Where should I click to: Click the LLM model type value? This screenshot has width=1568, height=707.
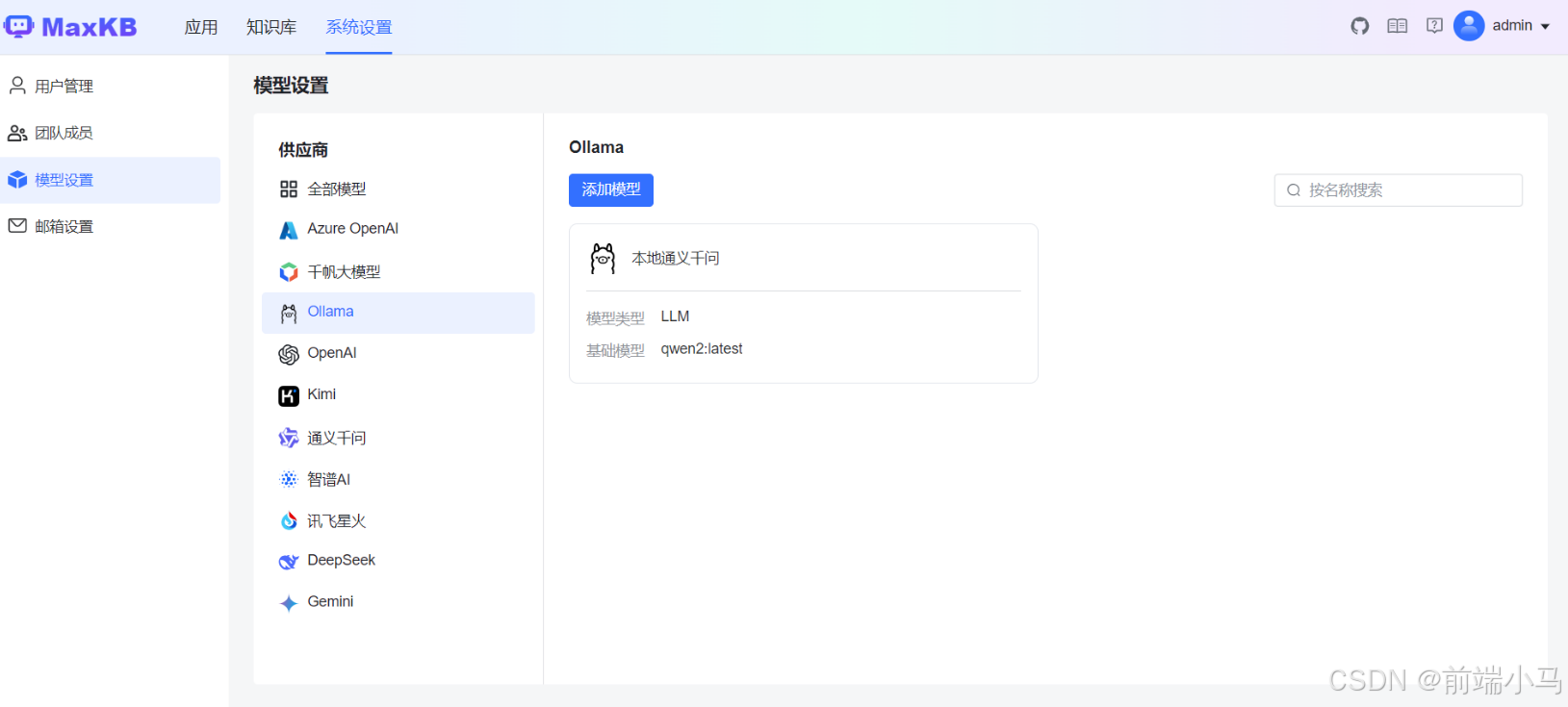[x=675, y=316]
